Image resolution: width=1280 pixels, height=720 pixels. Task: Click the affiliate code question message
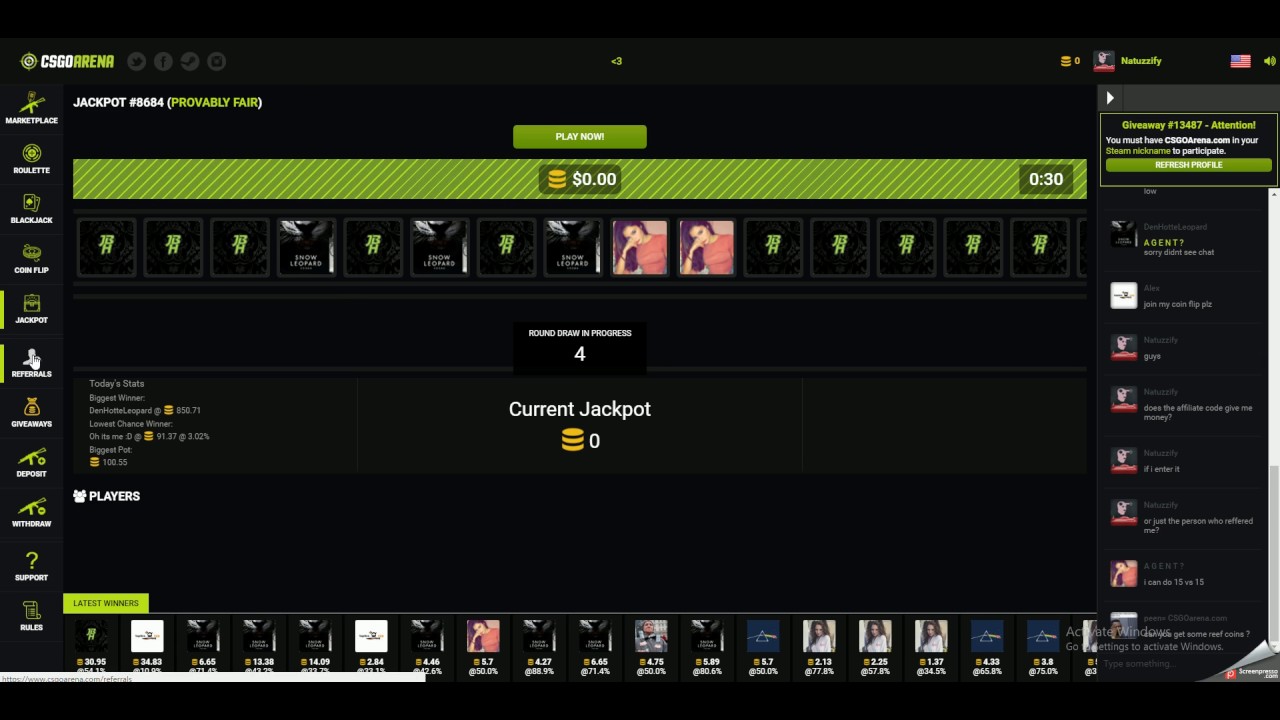pos(1197,412)
